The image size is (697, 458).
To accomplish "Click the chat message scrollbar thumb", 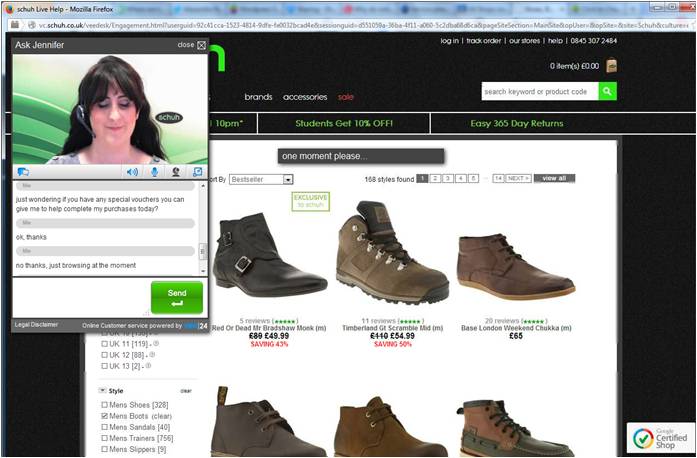I will tap(203, 251).
